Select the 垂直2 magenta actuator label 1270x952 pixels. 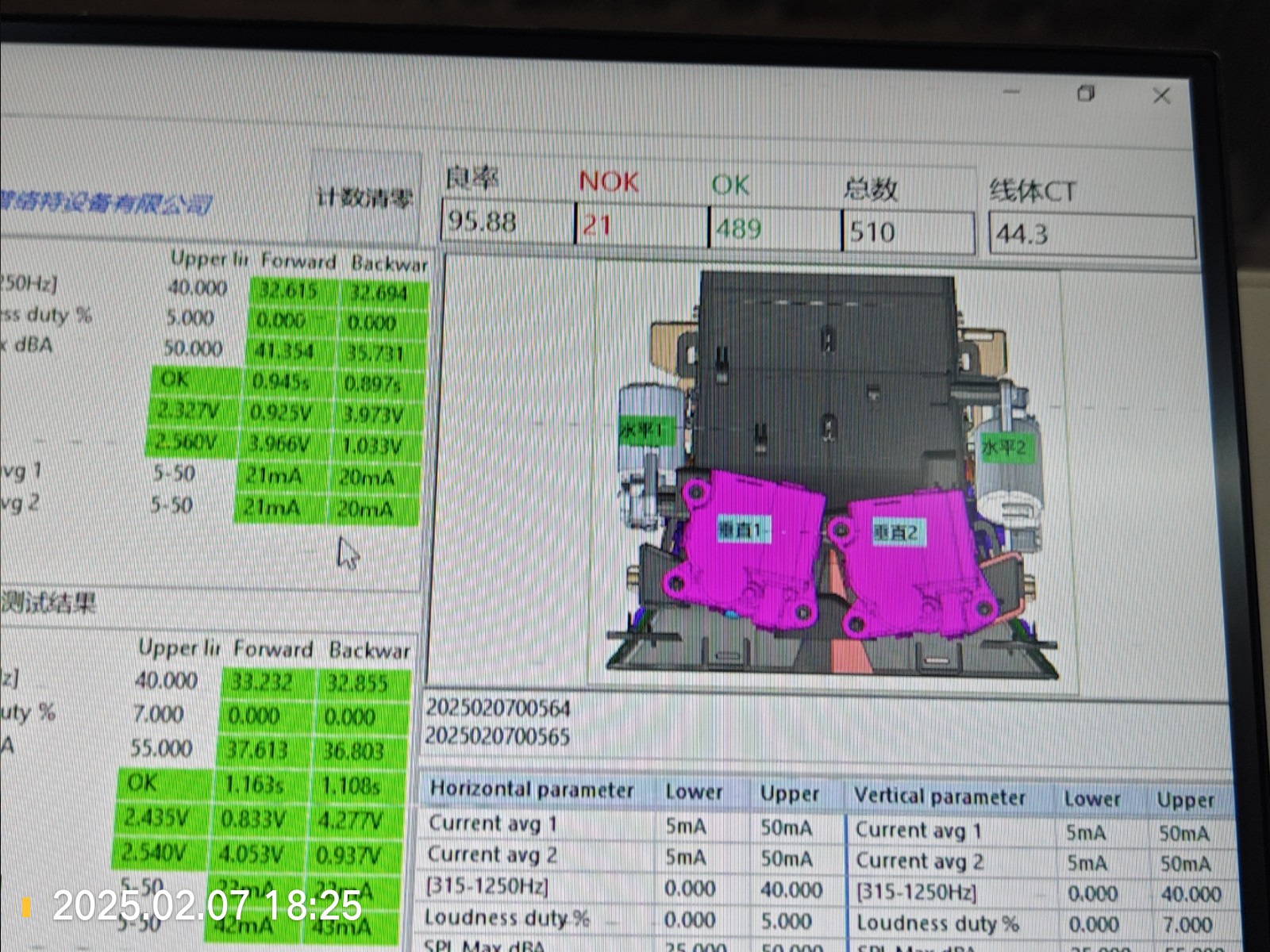896,532
